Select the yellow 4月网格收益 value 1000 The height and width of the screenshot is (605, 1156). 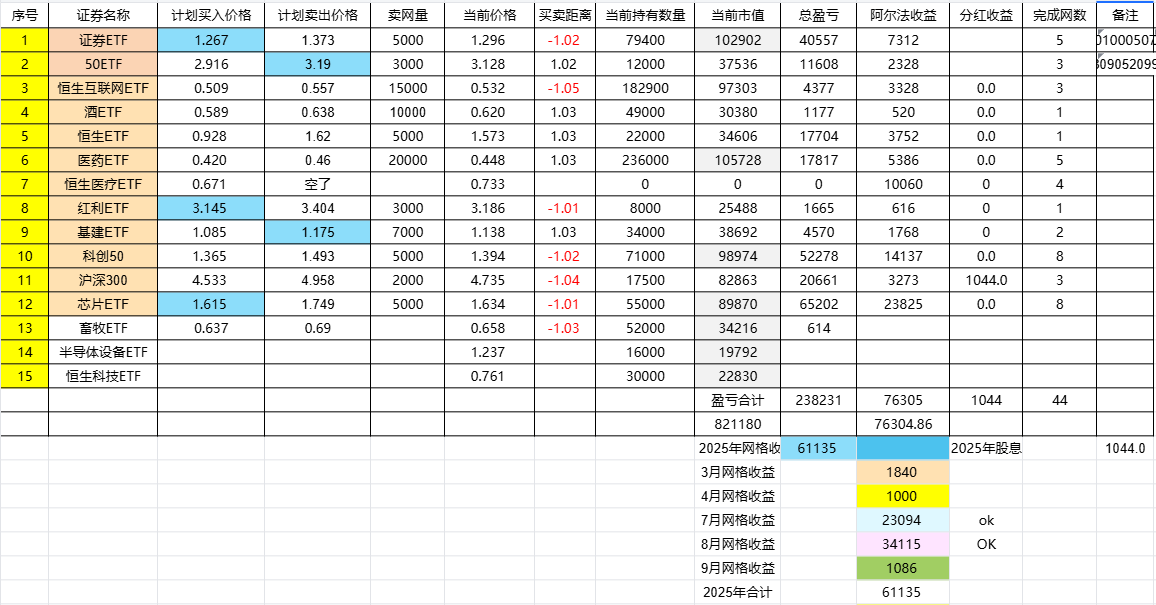(902, 496)
